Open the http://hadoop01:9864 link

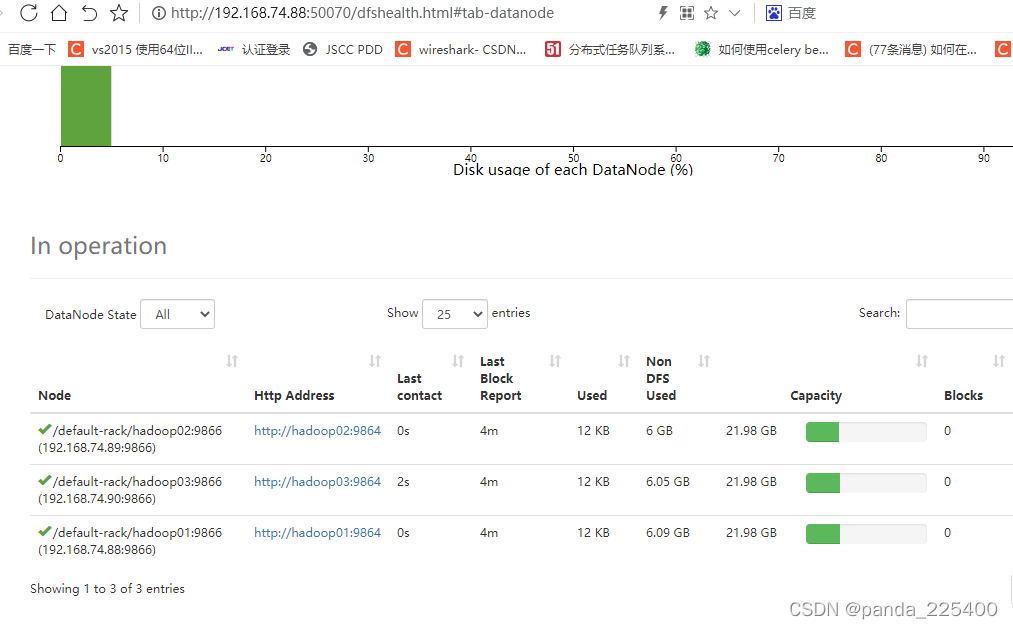(317, 533)
